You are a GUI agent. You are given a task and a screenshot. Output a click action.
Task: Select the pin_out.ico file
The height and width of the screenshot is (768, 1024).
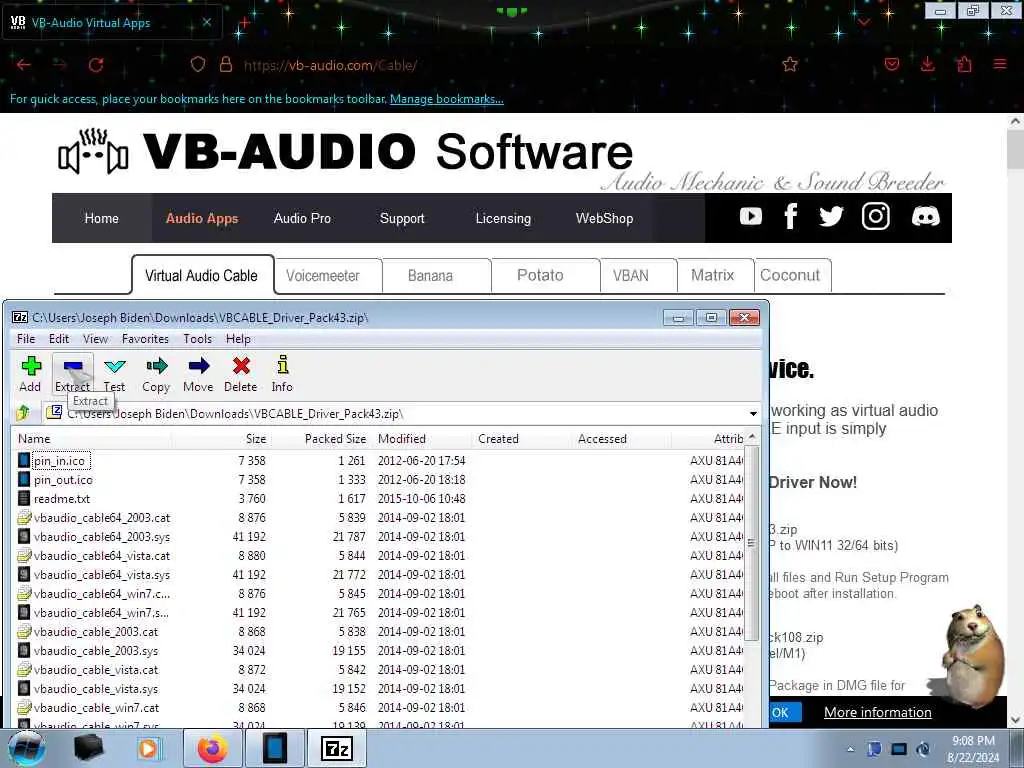[x=63, y=480]
